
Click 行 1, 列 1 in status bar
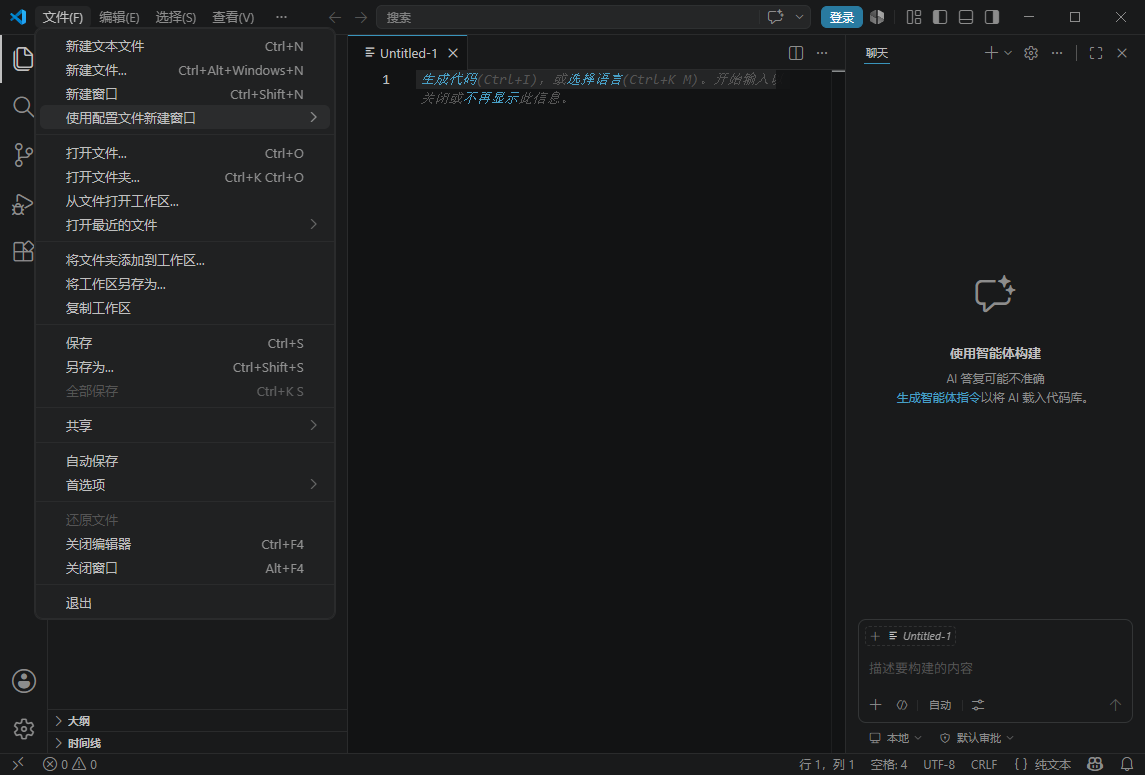pyautogui.click(x=827, y=764)
